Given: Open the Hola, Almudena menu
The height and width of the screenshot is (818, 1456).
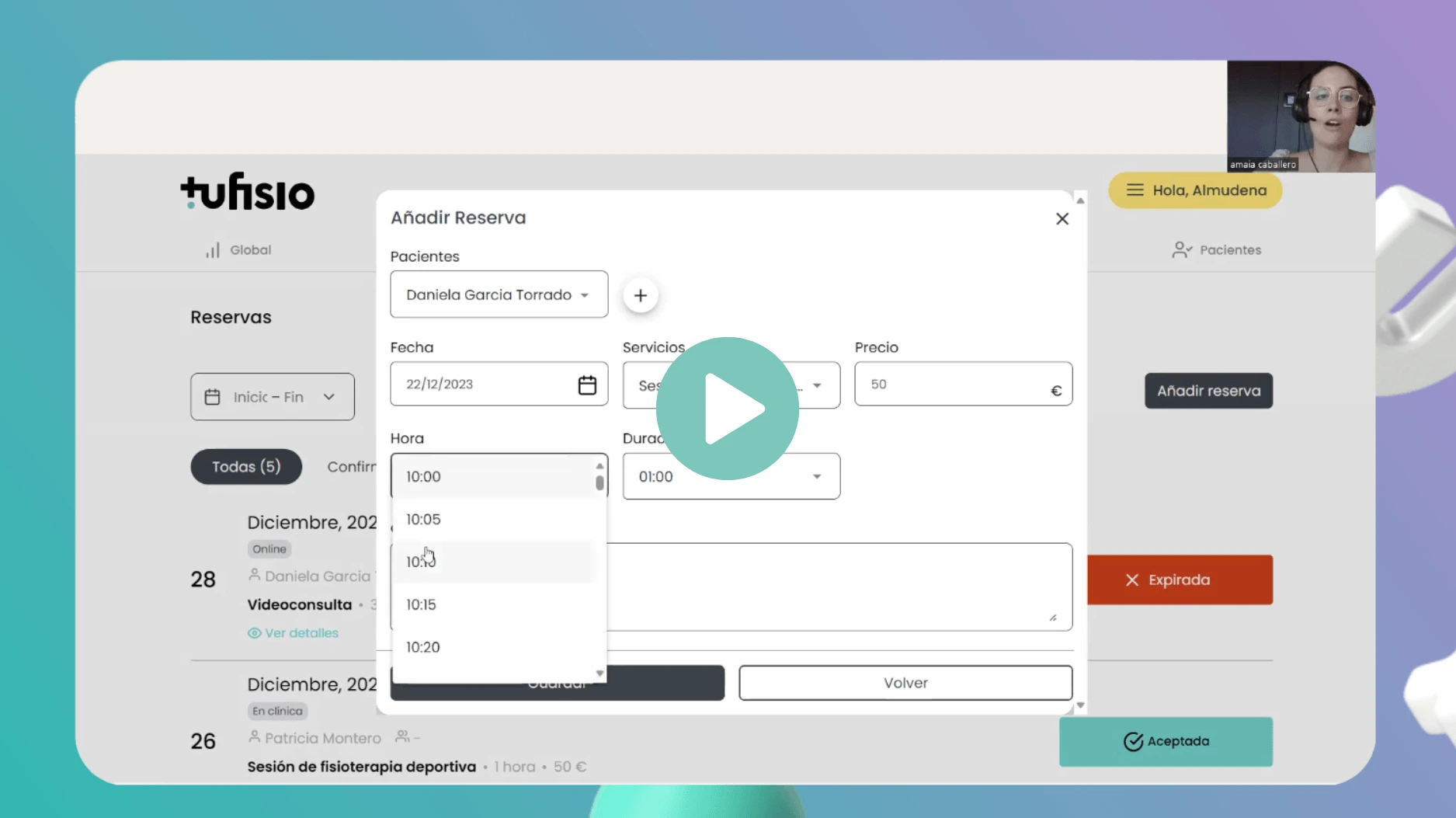Looking at the screenshot, I should point(1194,190).
